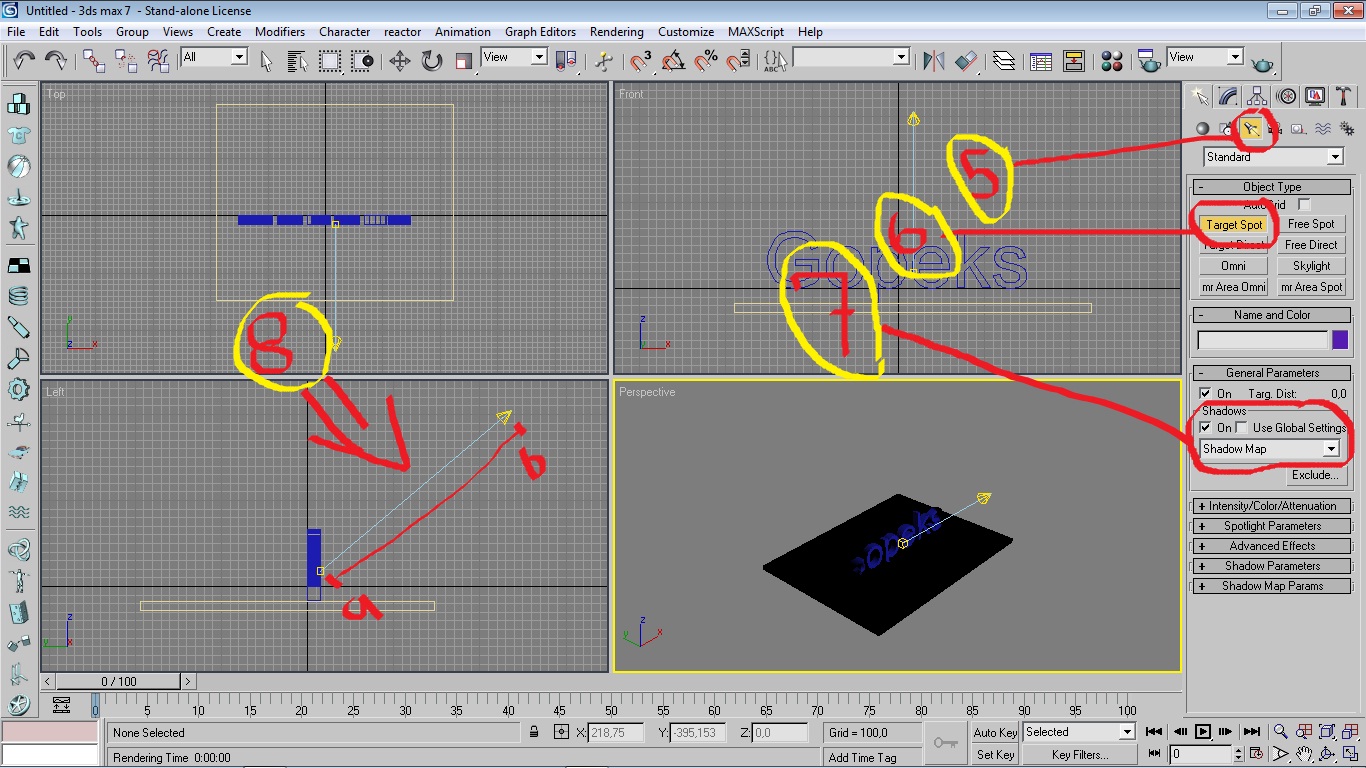Screen dimensions: 1366x768
Task: Select the Select and Rotate tool
Action: pos(430,61)
